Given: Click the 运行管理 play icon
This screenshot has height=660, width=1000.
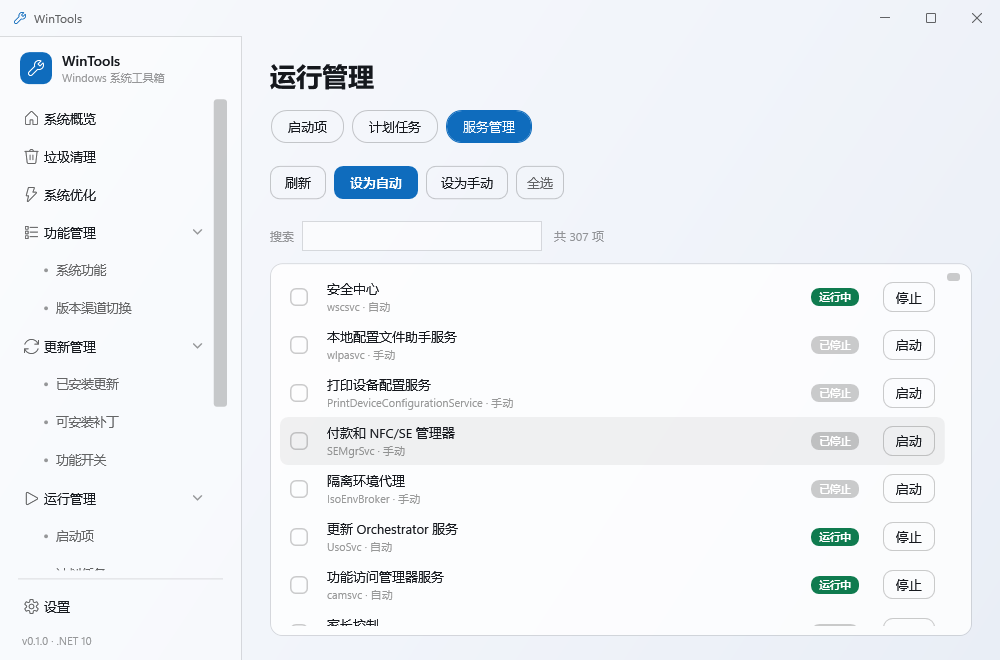Looking at the screenshot, I should coord(31,499).
